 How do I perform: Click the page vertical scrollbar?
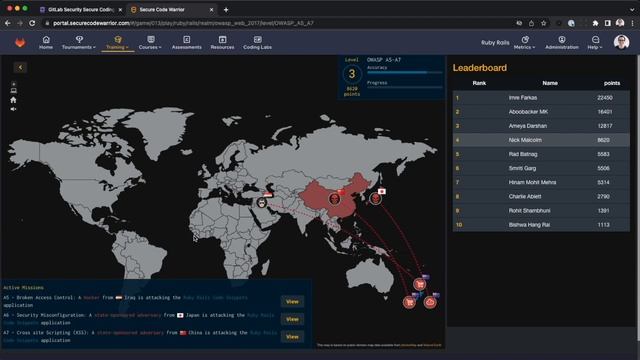pos(638,198)
